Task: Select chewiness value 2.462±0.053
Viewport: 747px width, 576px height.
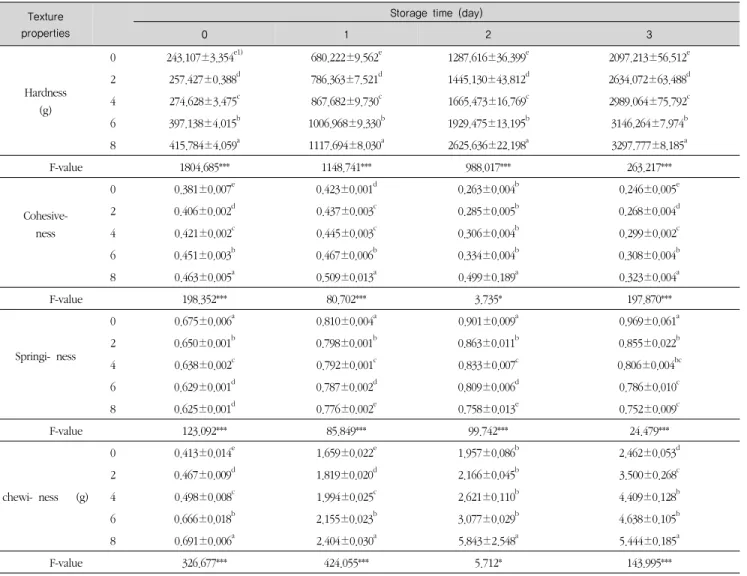Action: [649, 453]
